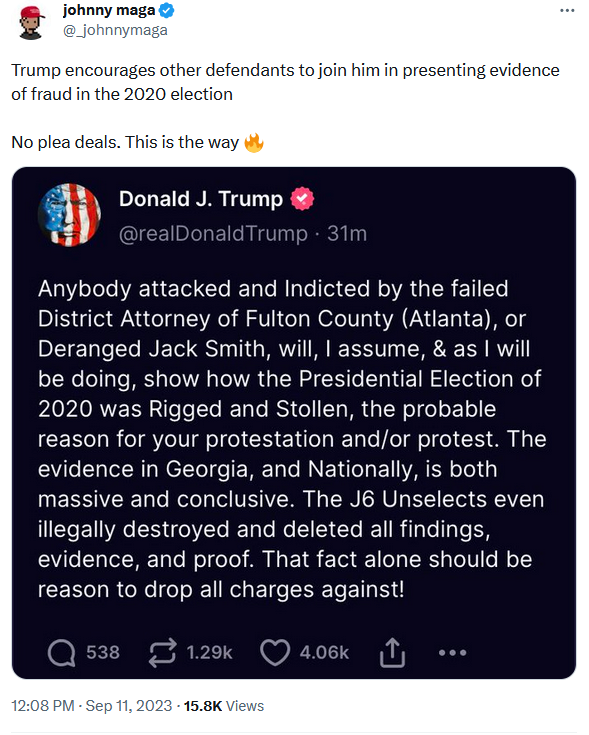Open the tweet's three-dot more options menu
Viewport: 589px width, 735px height.
567,10
